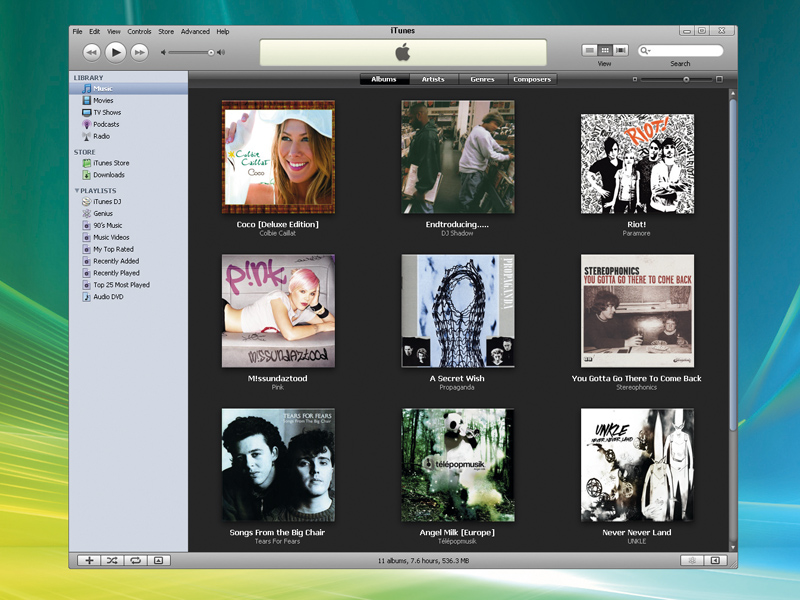
Task: Open the Advanced menu
Action: click(x=195, y=32)
